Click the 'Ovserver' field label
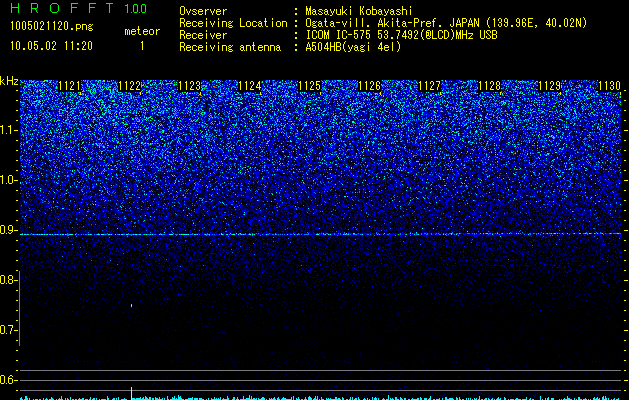 203,11
